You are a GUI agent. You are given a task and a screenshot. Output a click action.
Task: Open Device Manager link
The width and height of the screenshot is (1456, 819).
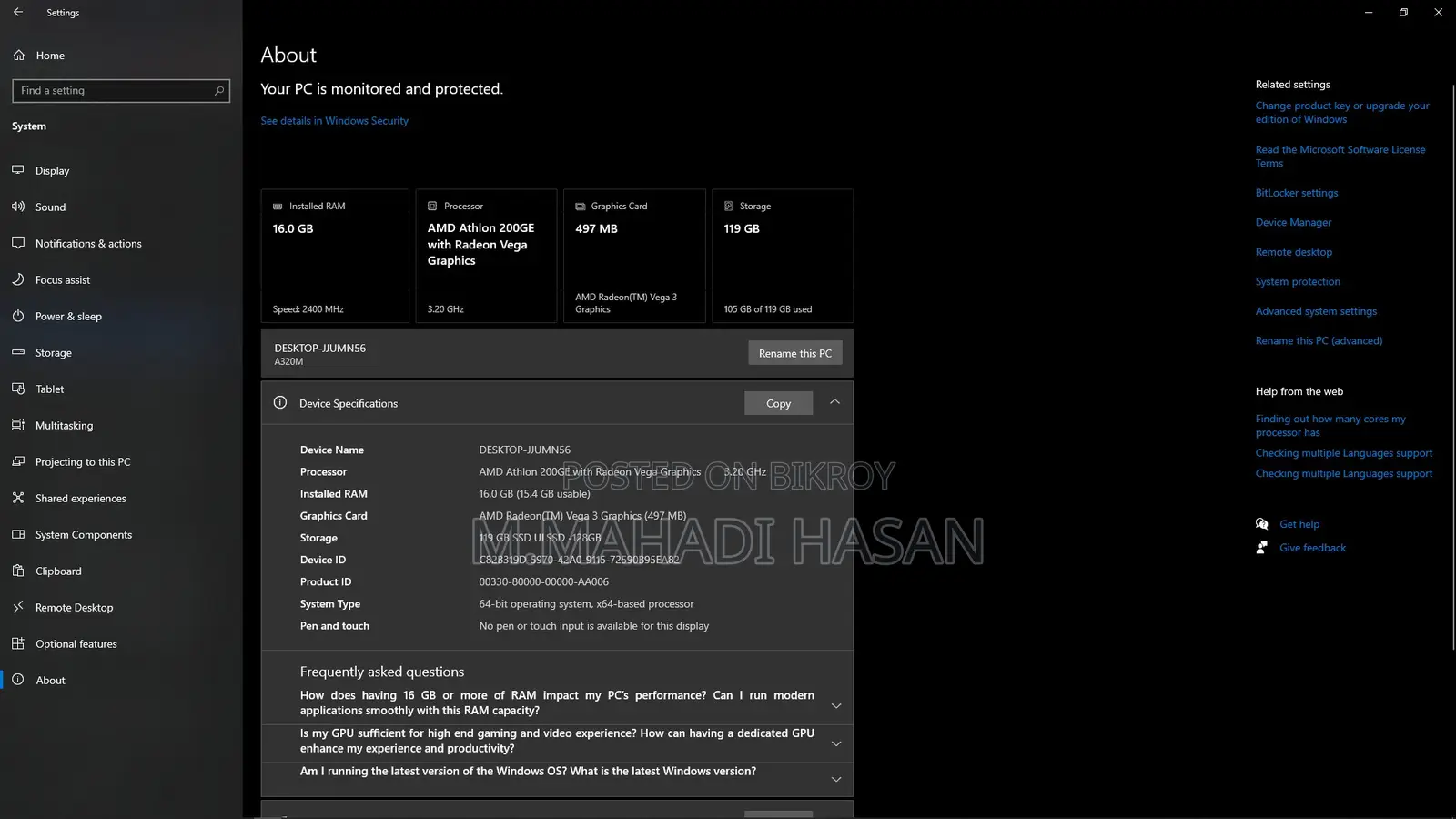click(1293, 222)
